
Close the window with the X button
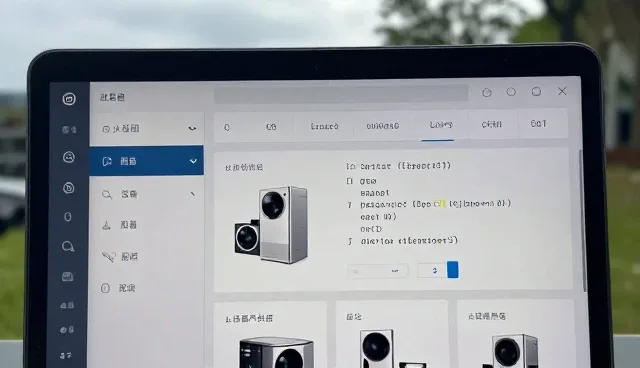(x=562, y=91)
